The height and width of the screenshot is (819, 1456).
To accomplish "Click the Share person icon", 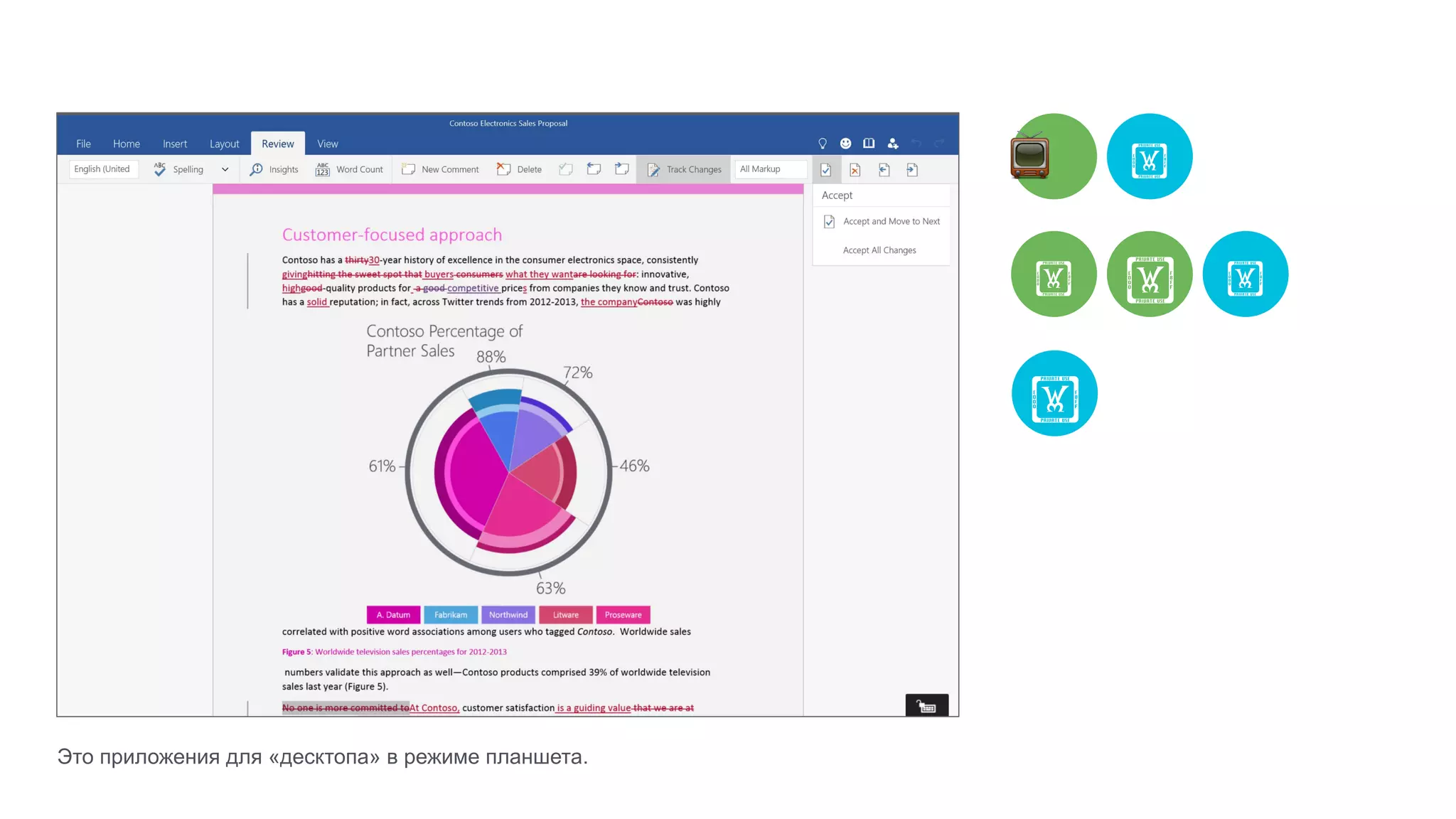I will 893,144.
